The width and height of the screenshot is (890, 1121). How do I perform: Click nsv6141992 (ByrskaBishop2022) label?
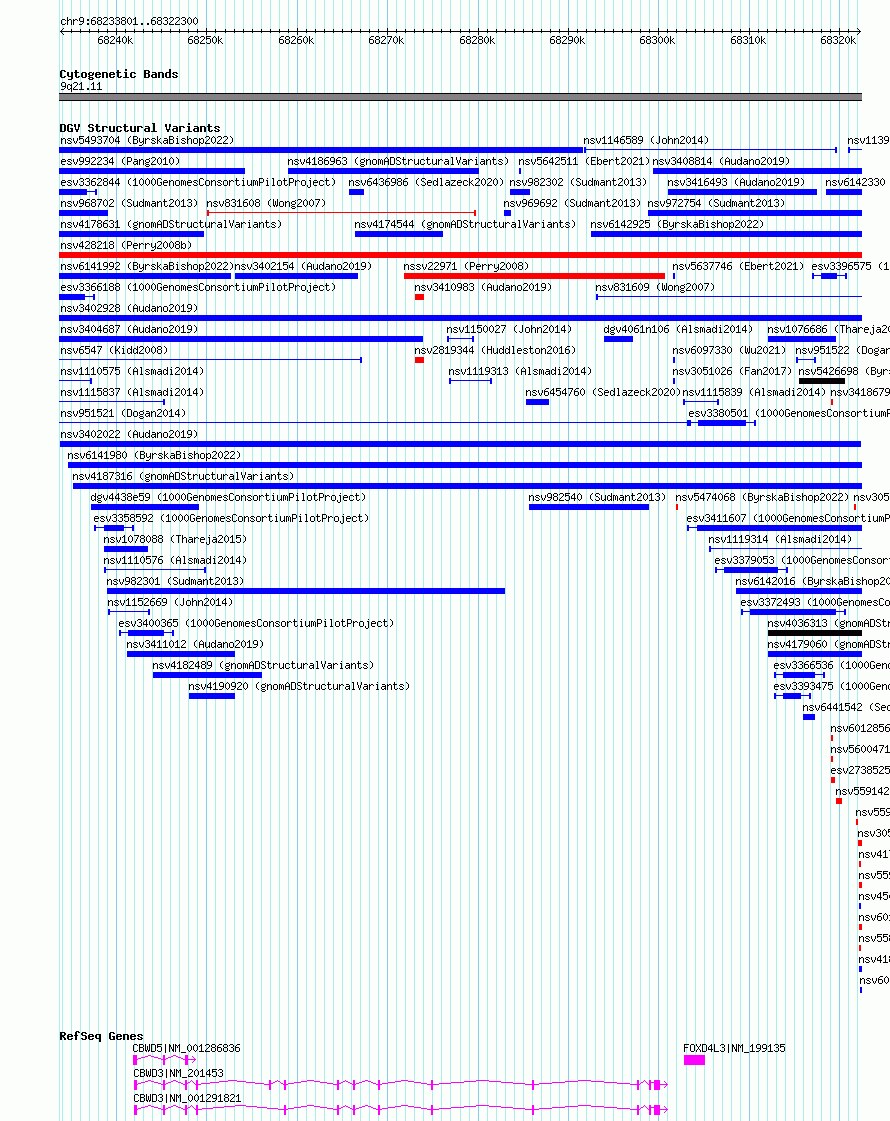pyautogui.click(x=147, y=266)
